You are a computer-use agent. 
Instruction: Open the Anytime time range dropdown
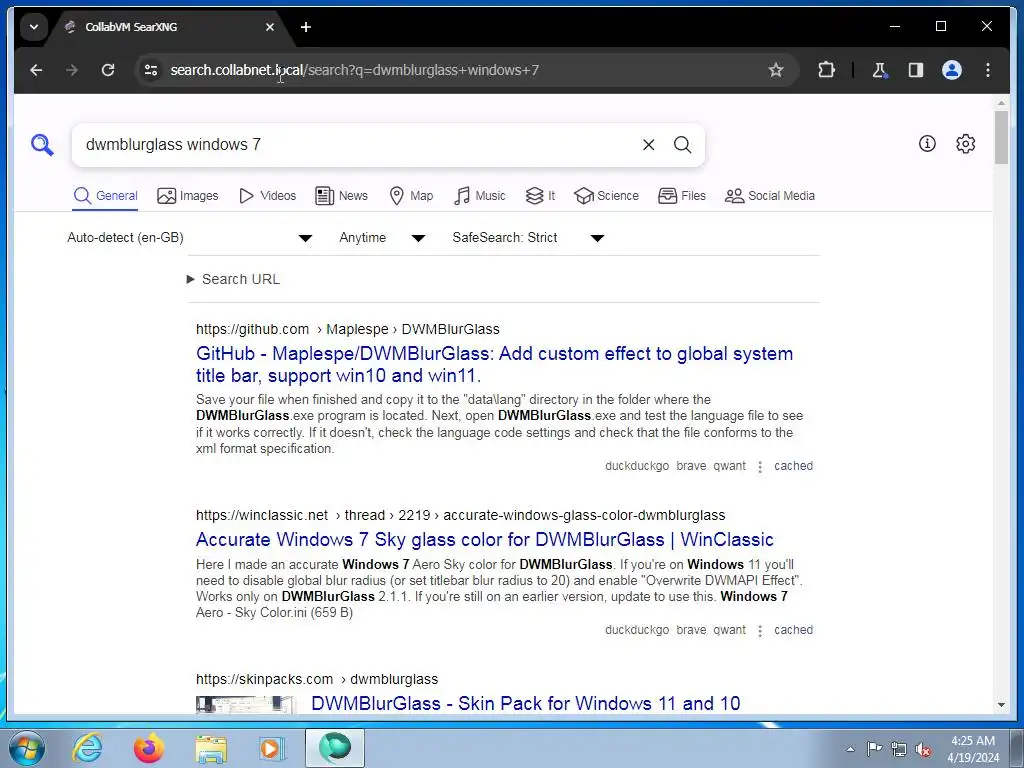point(383,238)
